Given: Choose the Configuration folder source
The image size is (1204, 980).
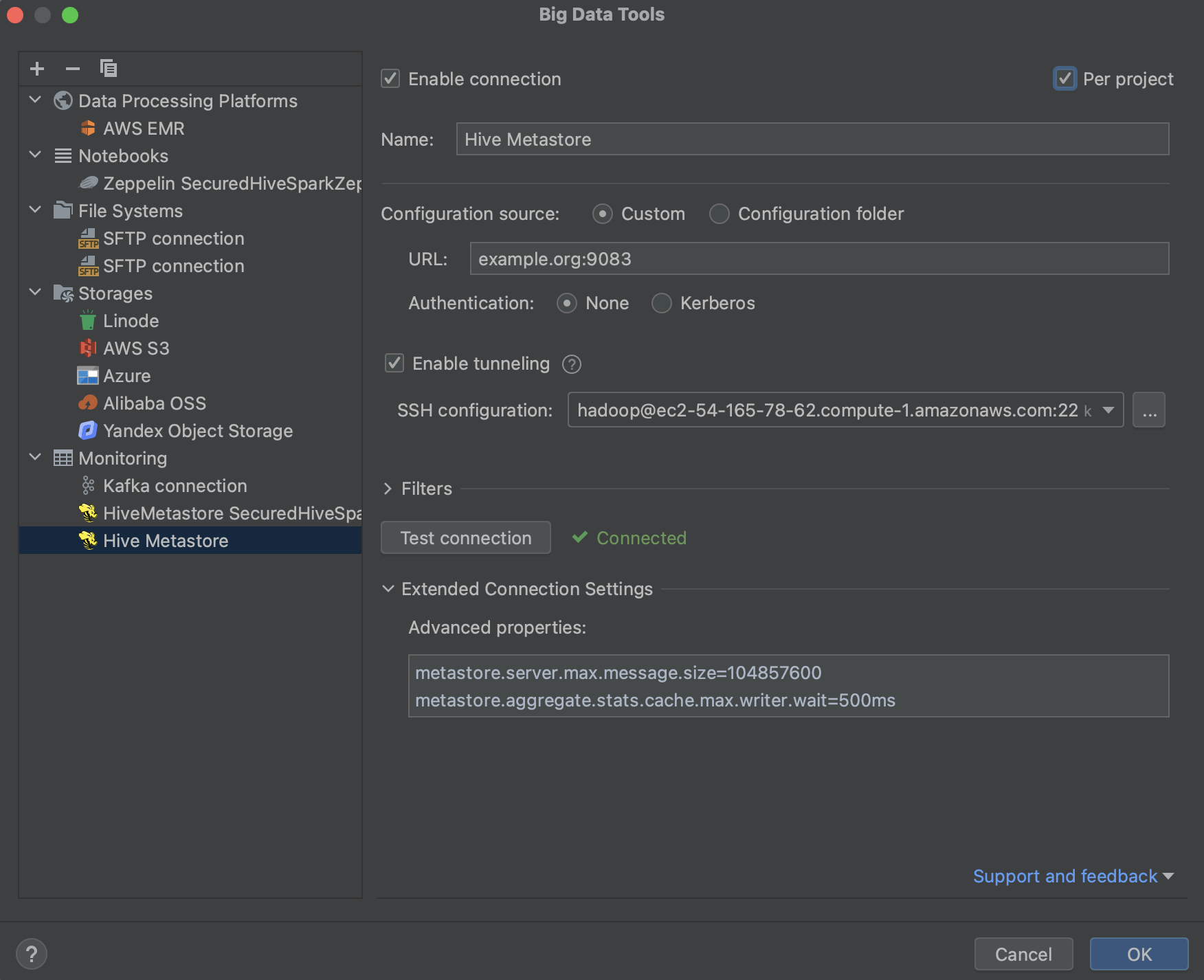Looking at the screenshot, I should (719, 214).
